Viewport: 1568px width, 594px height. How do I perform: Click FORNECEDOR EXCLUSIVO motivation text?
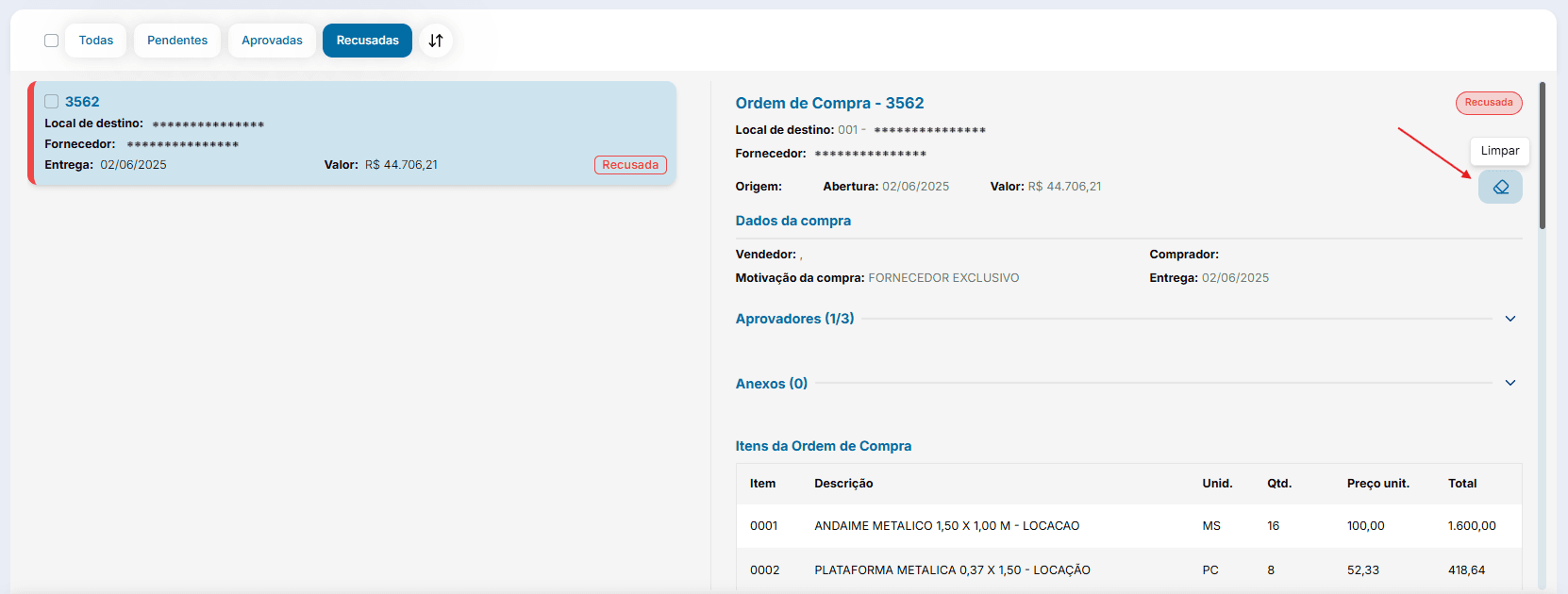coord(943,278)
